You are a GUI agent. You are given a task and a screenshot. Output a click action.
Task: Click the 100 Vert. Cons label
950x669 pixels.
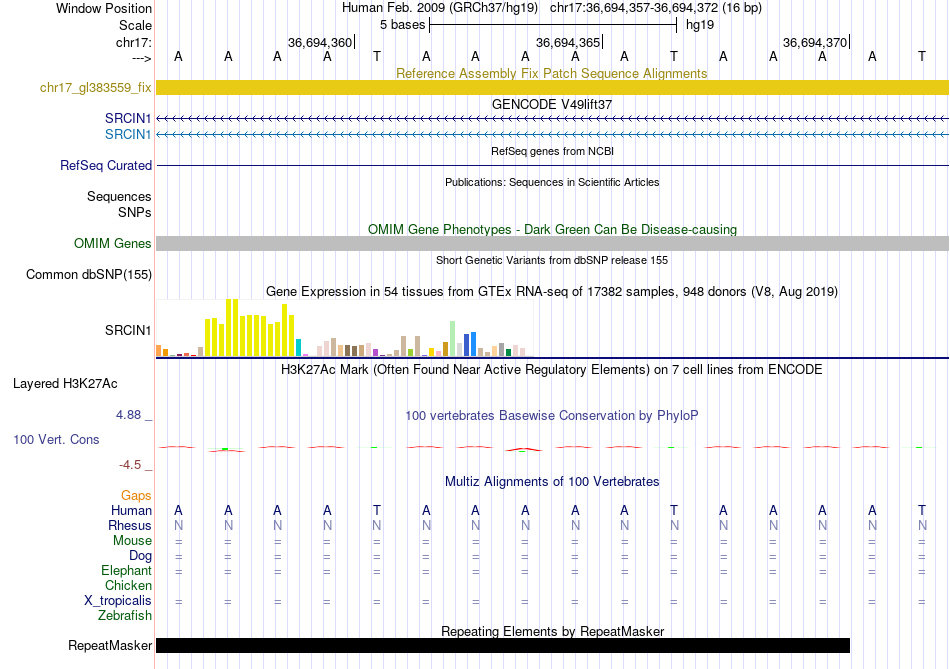56,439
